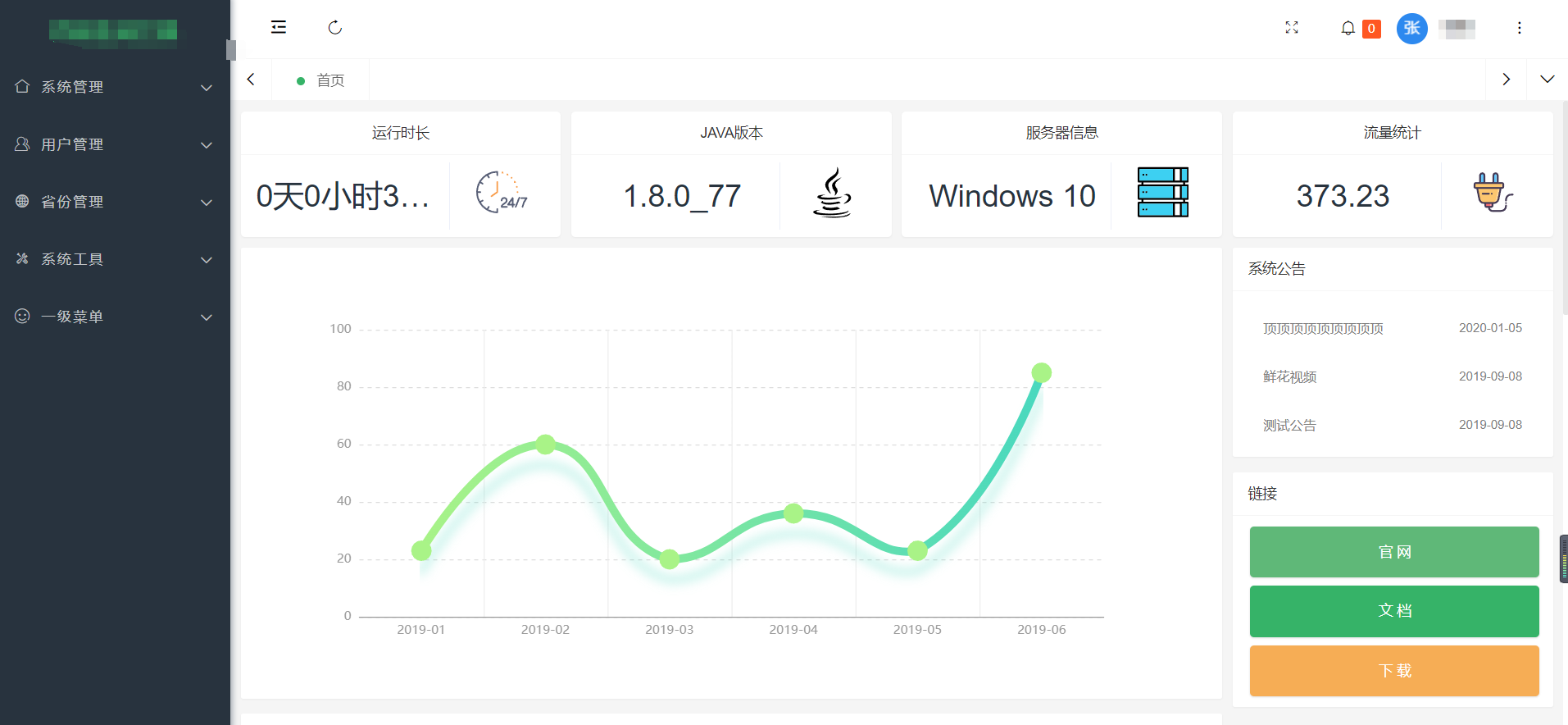Click the smiley icon beside 一级菜单
This screenshot has height=725, width=1568.
[22, 316]
